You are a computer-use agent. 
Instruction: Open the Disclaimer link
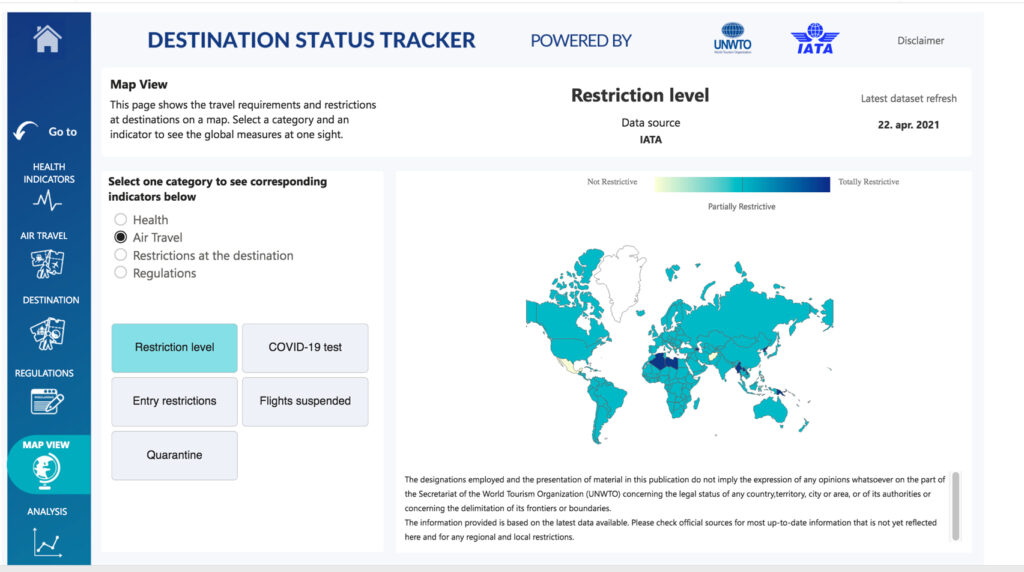920,40
